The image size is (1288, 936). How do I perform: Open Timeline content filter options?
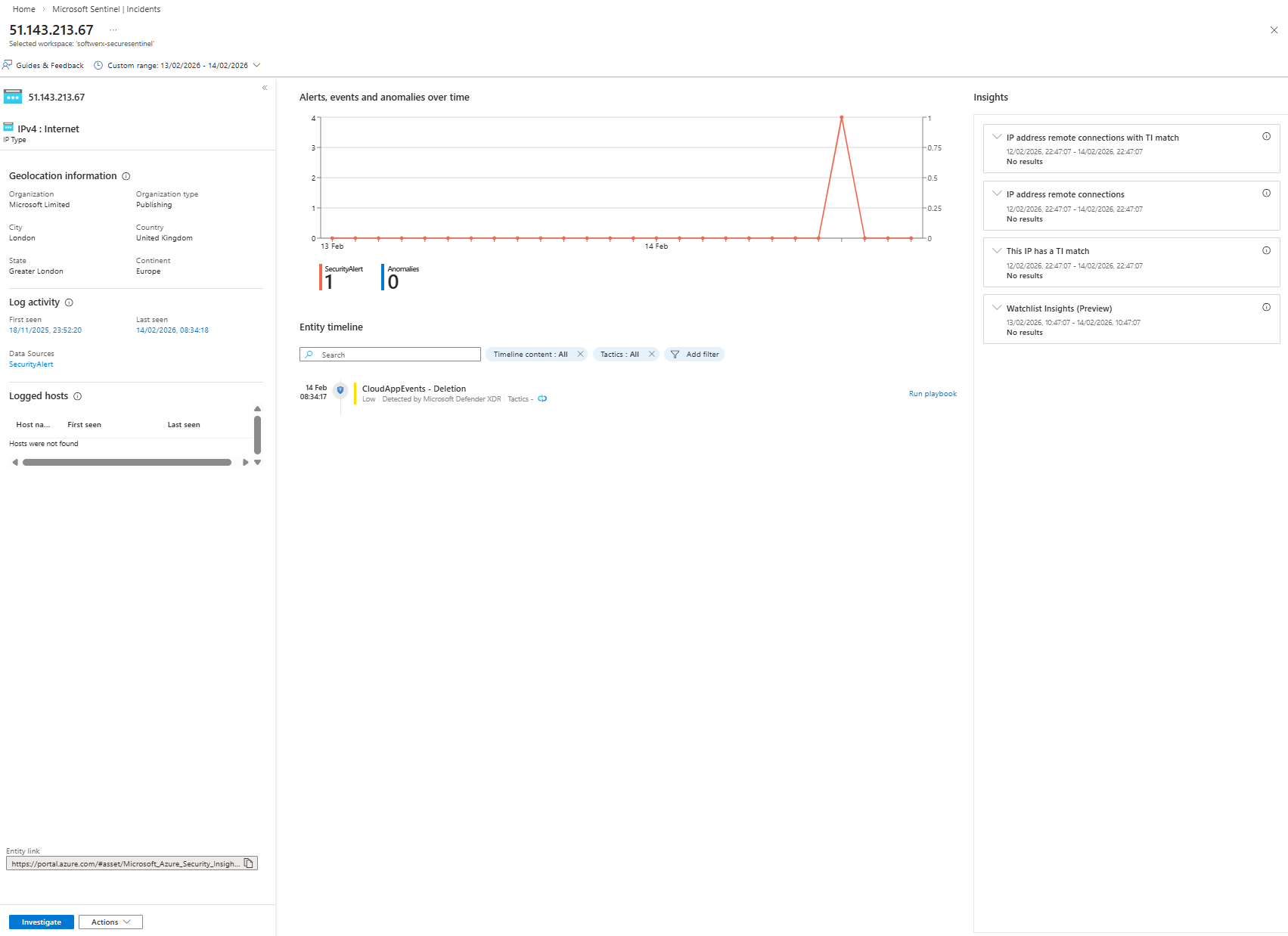(x=530, y=354)
